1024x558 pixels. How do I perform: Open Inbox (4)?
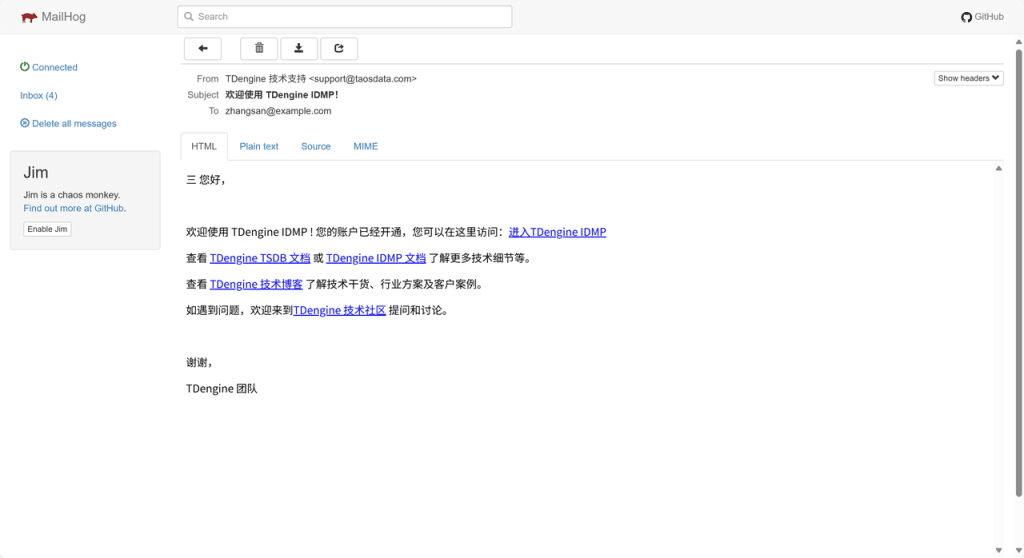click(39, 95)
